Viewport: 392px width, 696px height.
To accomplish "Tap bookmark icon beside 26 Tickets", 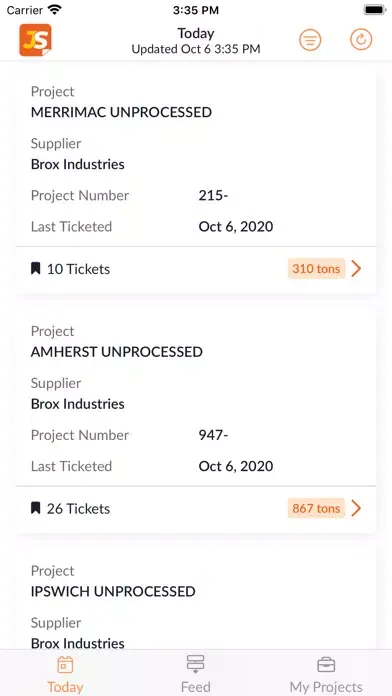I will pyautogui.click(x=36, y=508).
